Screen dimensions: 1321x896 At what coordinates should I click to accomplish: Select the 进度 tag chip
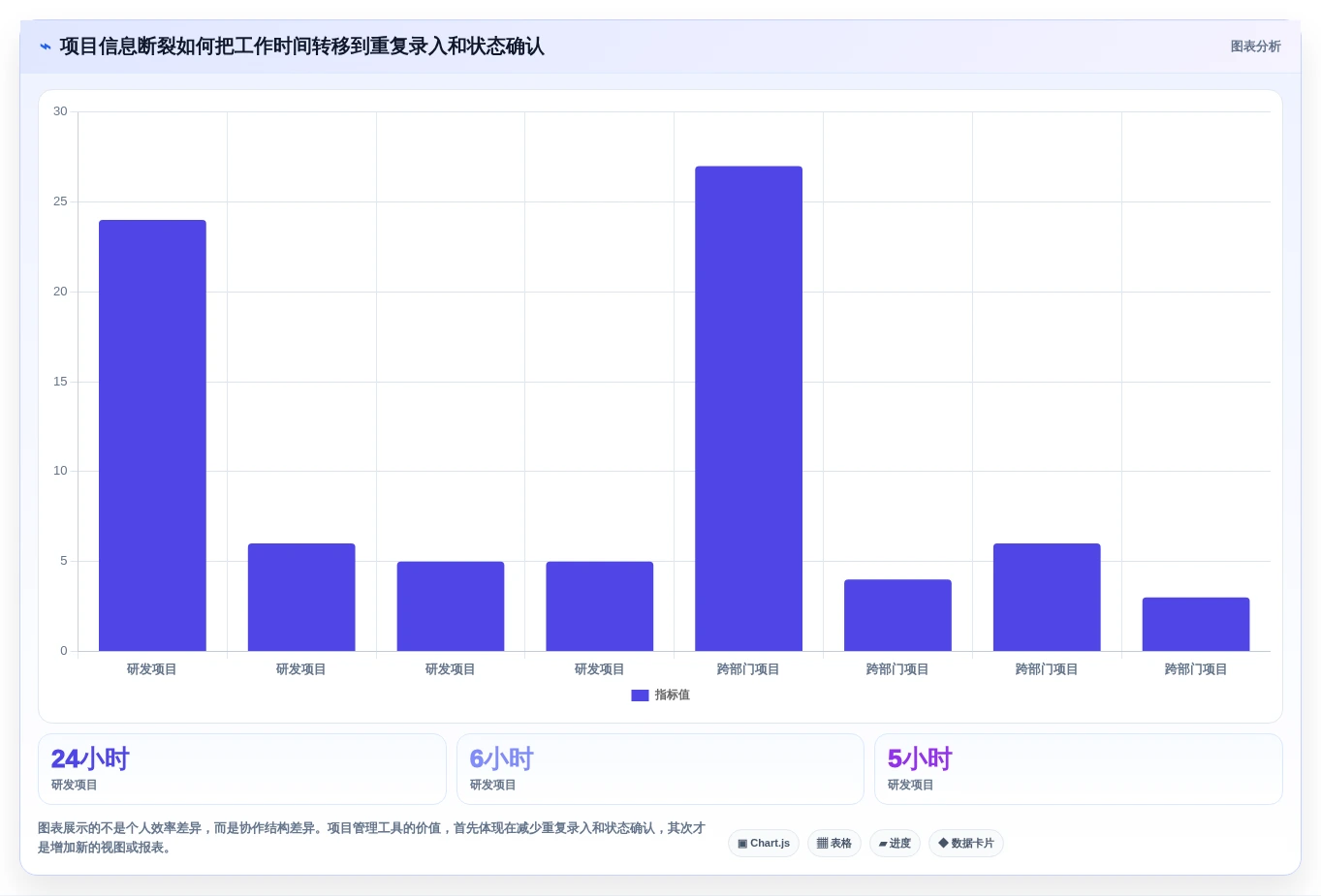[x=895, y=844]
